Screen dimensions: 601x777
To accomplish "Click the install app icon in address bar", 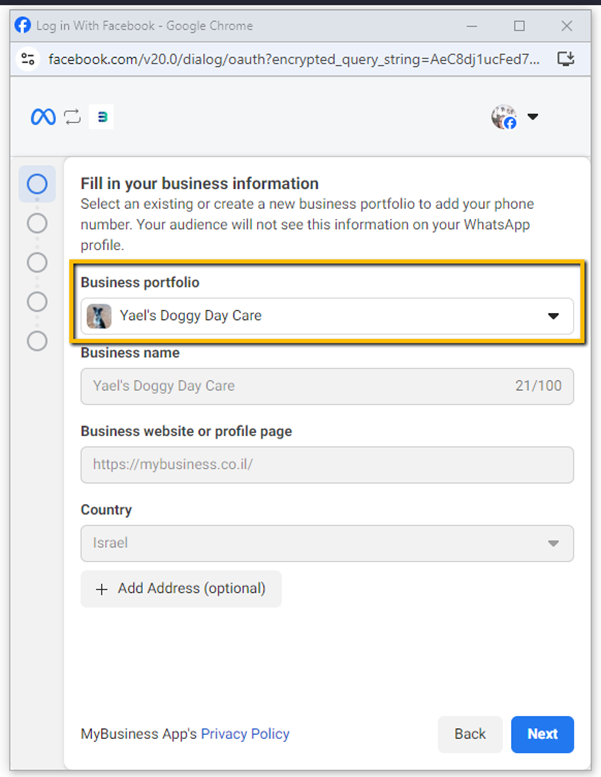I will pyautogui.click(x=565, y=59).
